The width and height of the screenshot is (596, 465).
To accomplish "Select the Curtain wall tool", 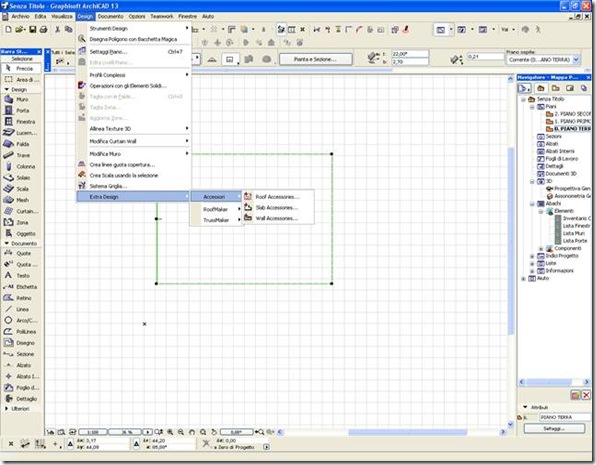I will 21,211.
